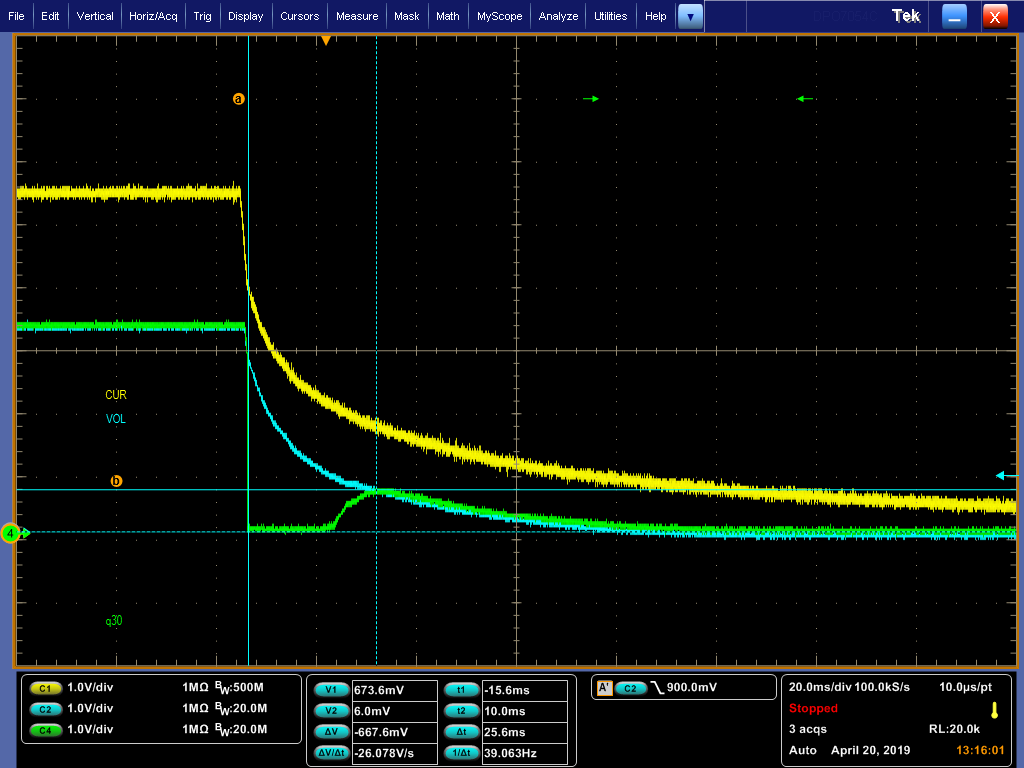
Task: Click the 1/Δt frequency readout badge
Action: pyautogui.click(x=461, y=752)
